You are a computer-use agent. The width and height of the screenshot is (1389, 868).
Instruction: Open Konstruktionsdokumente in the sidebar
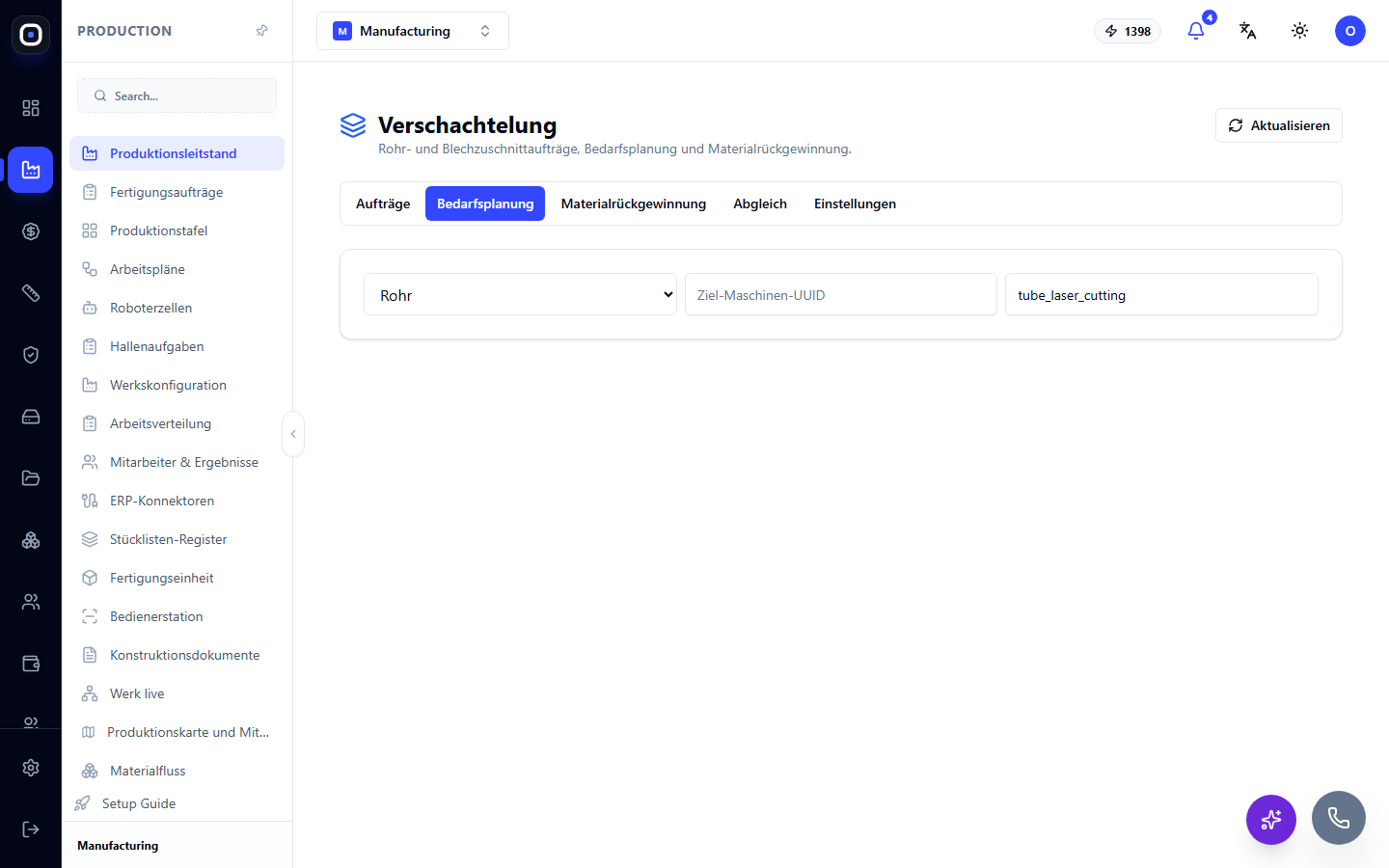click(177, 655)
